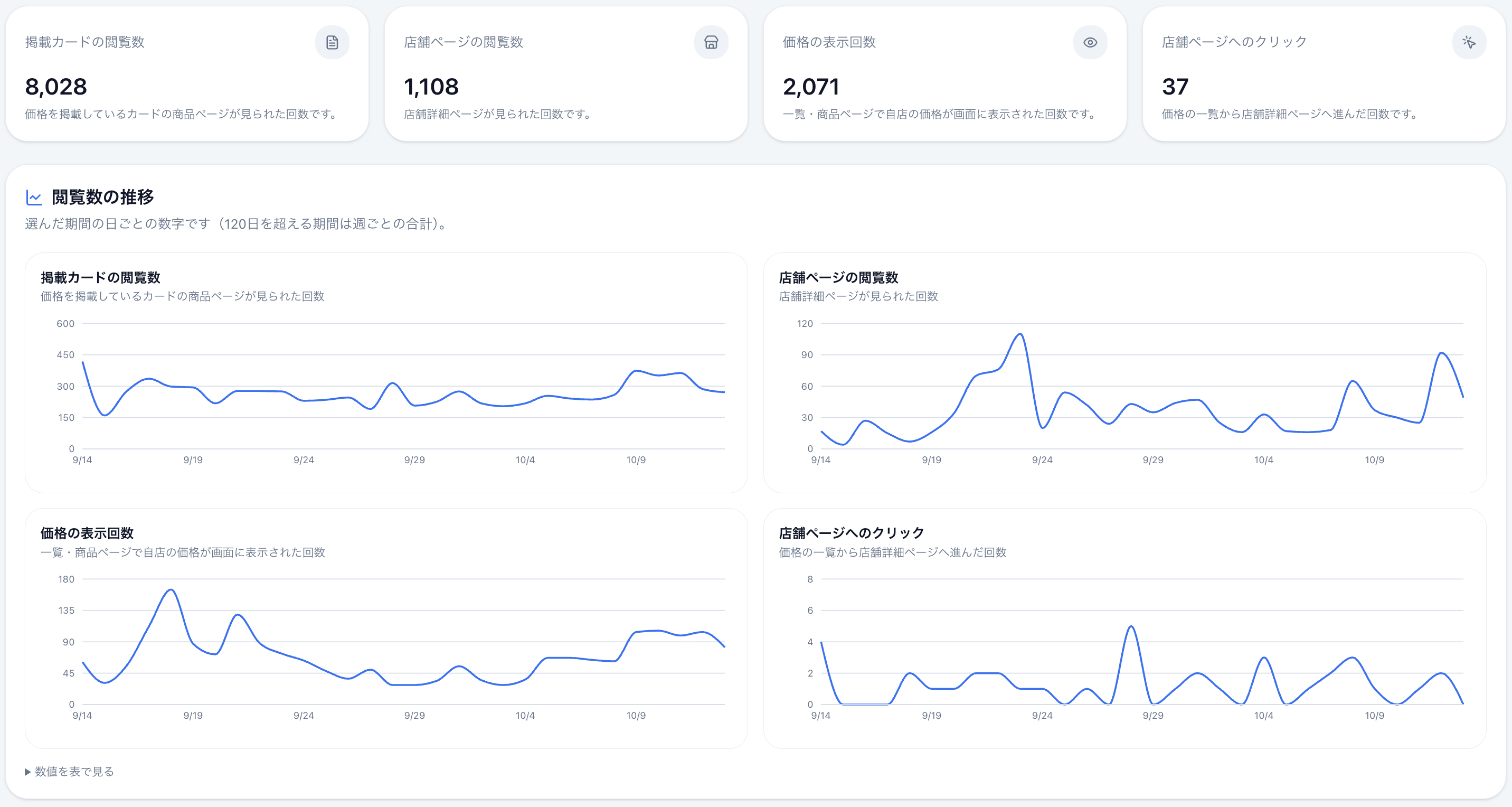Click the line chart icon beside 閲覧数の推移
The width and height of the screenshot is (1512, 807).
click(34, 198)
